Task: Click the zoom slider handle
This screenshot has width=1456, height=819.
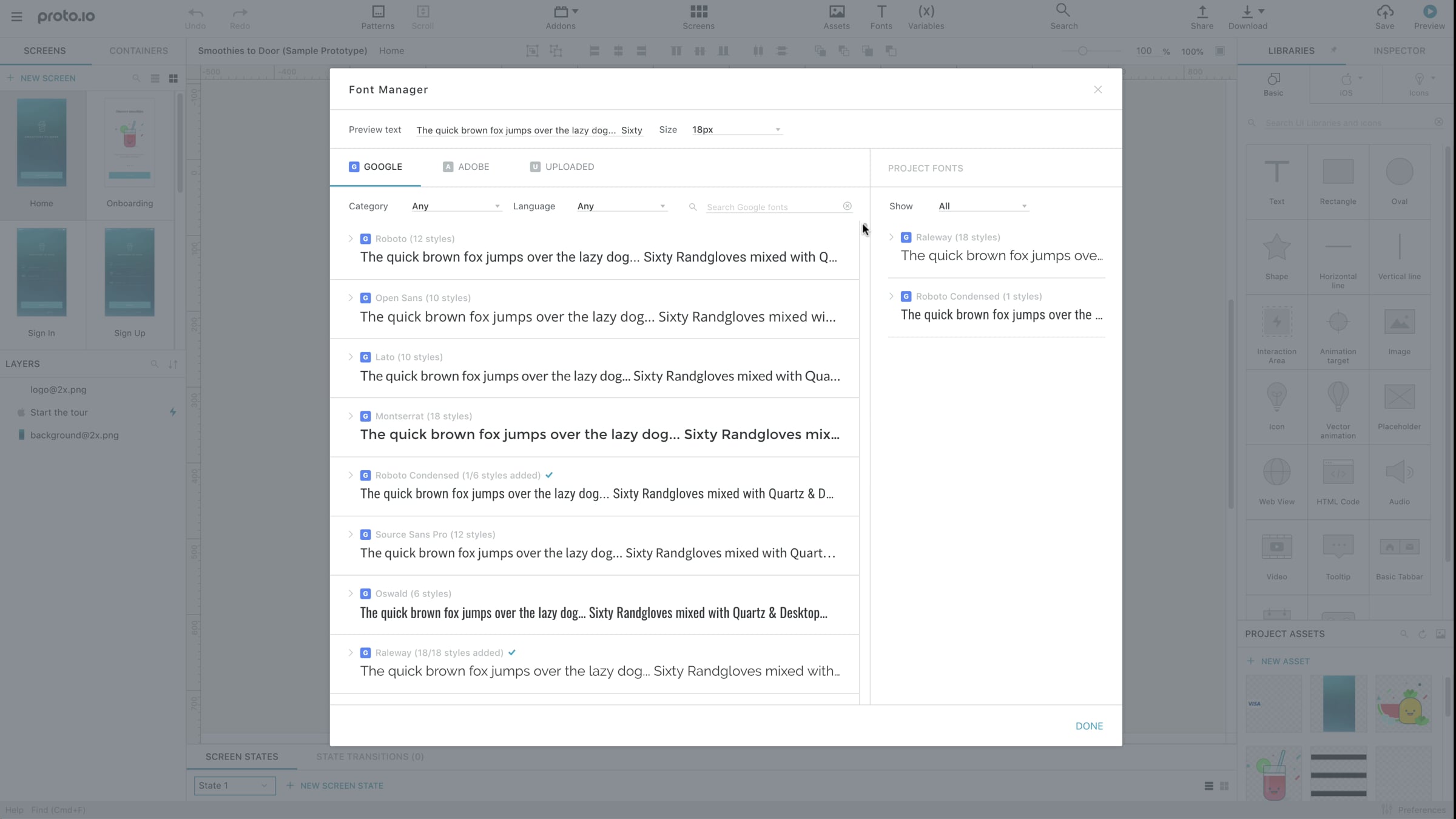Action: tap(1082, 51)
